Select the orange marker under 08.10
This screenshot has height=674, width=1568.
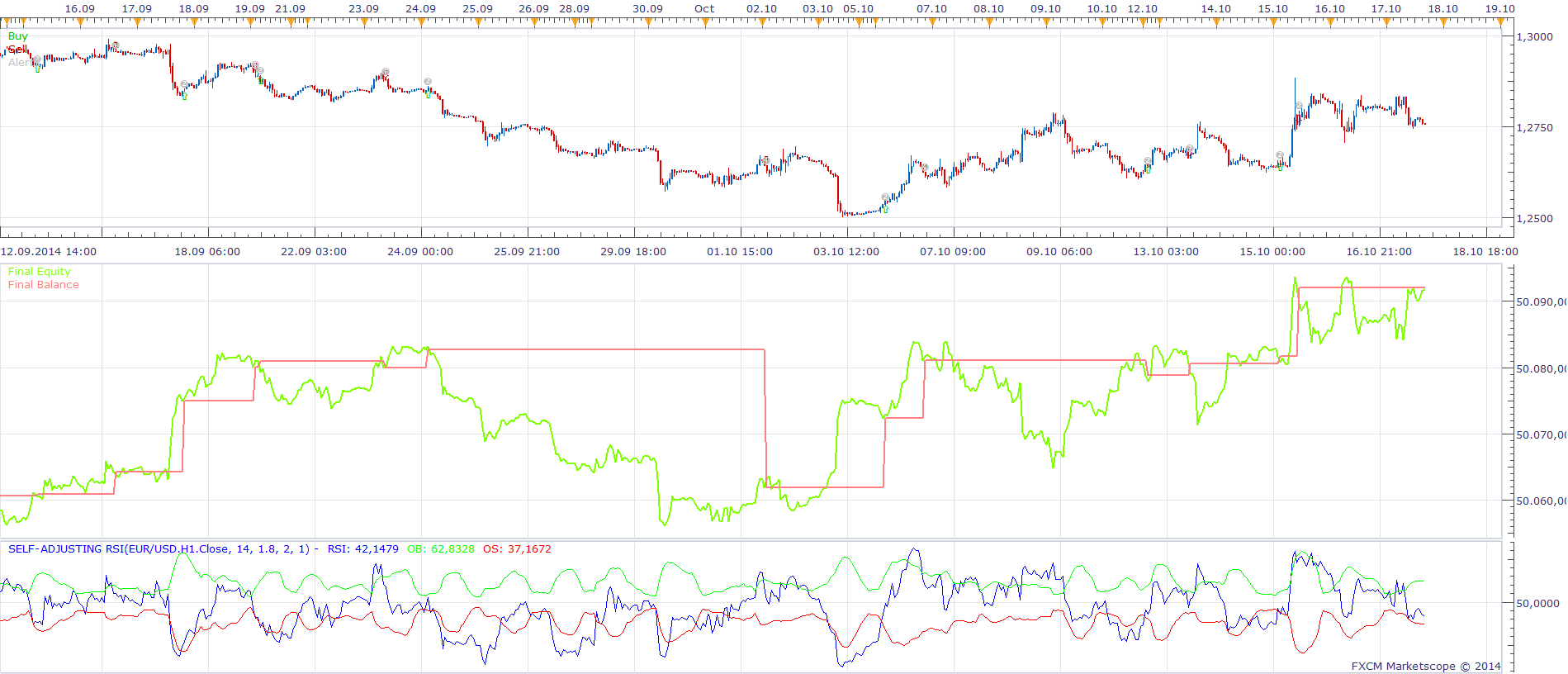coord(989,22)
